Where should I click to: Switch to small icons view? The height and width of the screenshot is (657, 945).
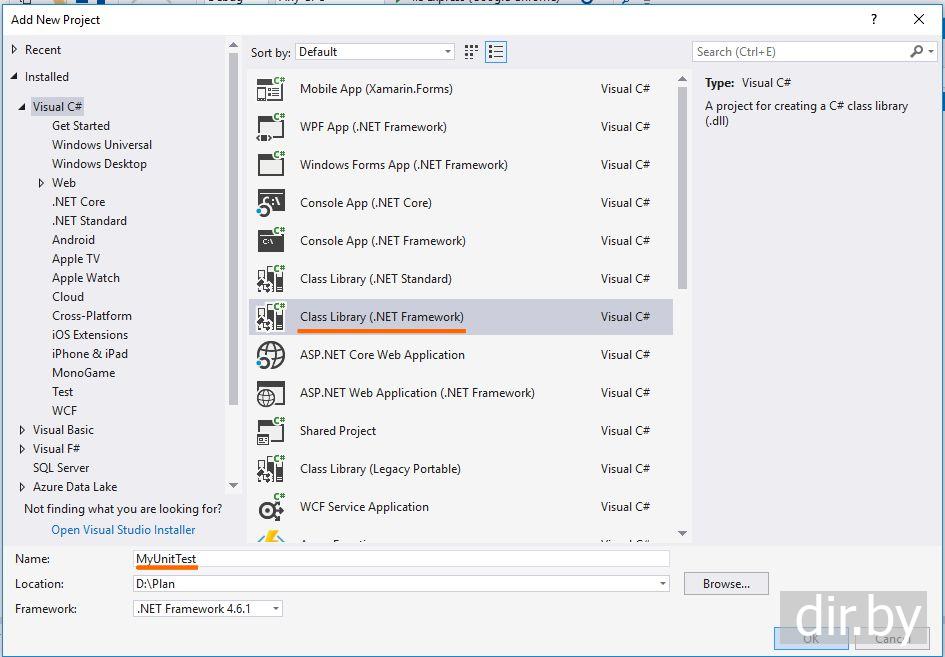(x=472, y=52)
